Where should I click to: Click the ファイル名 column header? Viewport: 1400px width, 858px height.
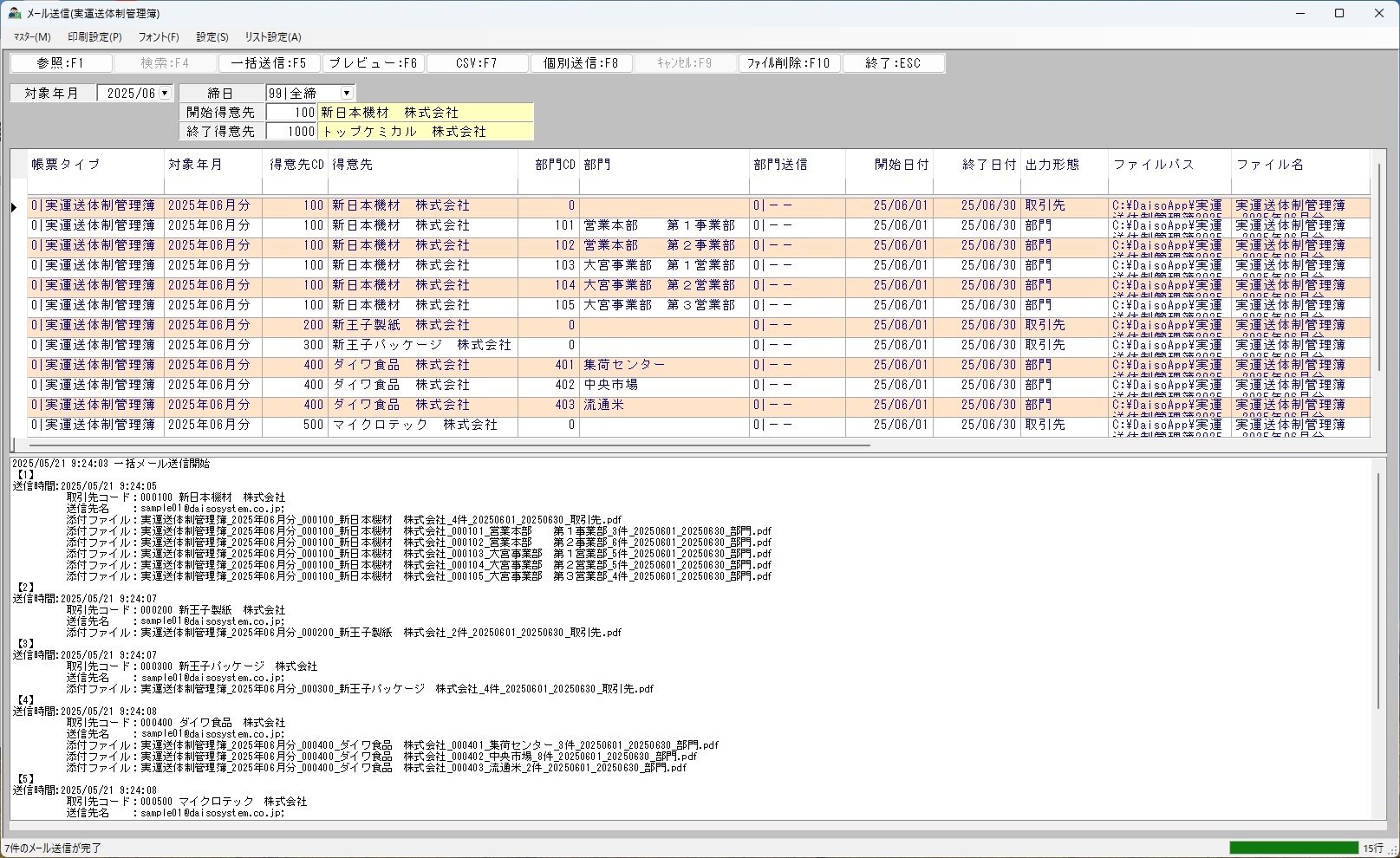[1300, 165]
